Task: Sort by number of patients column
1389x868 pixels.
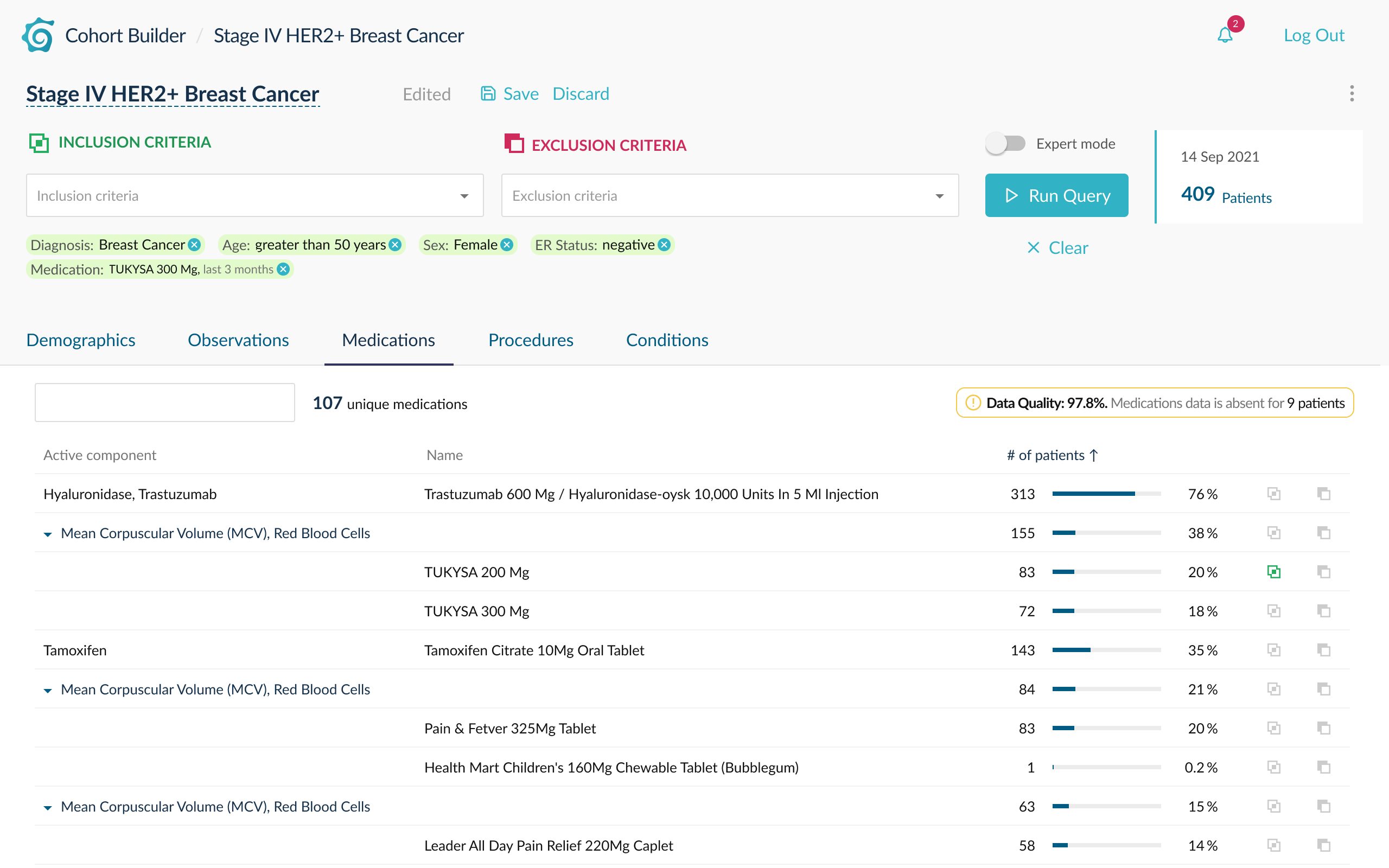Action: 1052,455
